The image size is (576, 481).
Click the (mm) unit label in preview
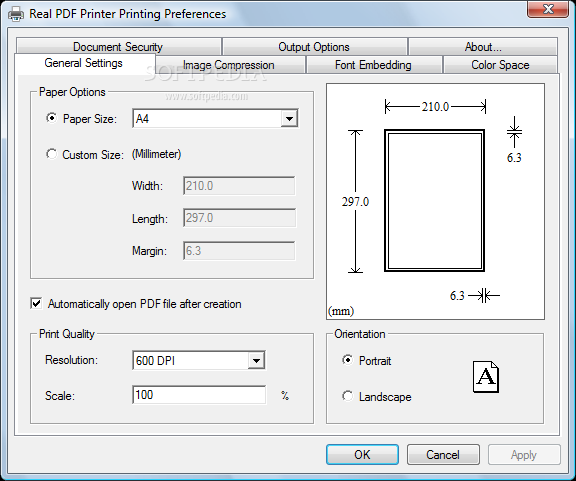click(341, 311)
